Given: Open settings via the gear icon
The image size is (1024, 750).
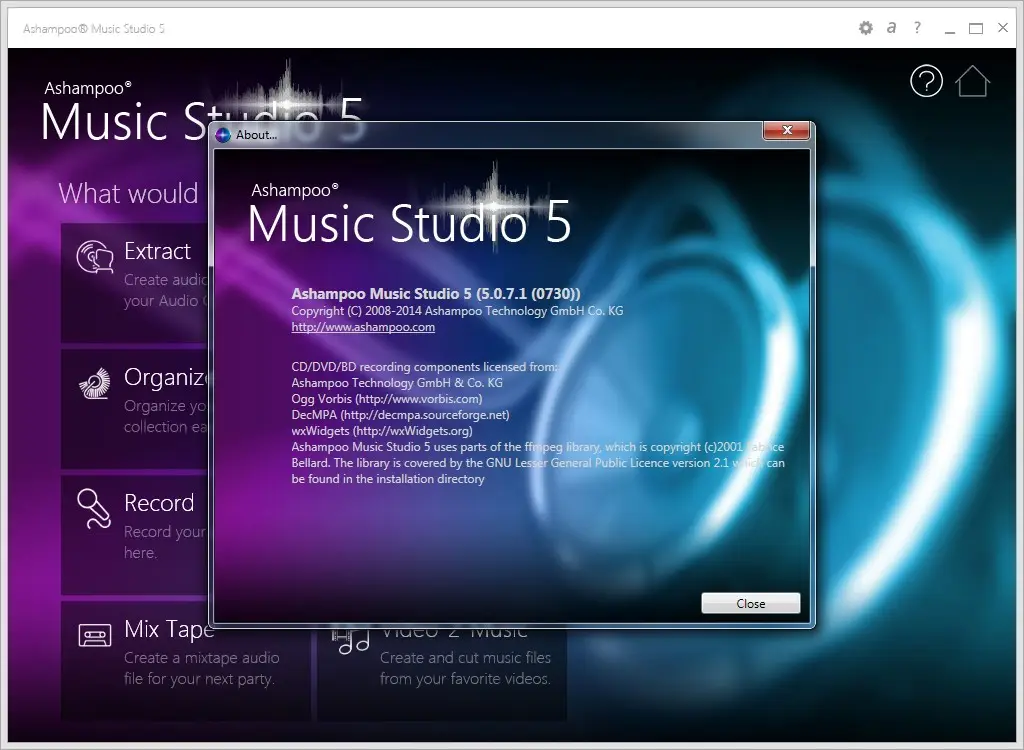Looking at the screenshot, I should pyautogui.click(x=865, y=28).
